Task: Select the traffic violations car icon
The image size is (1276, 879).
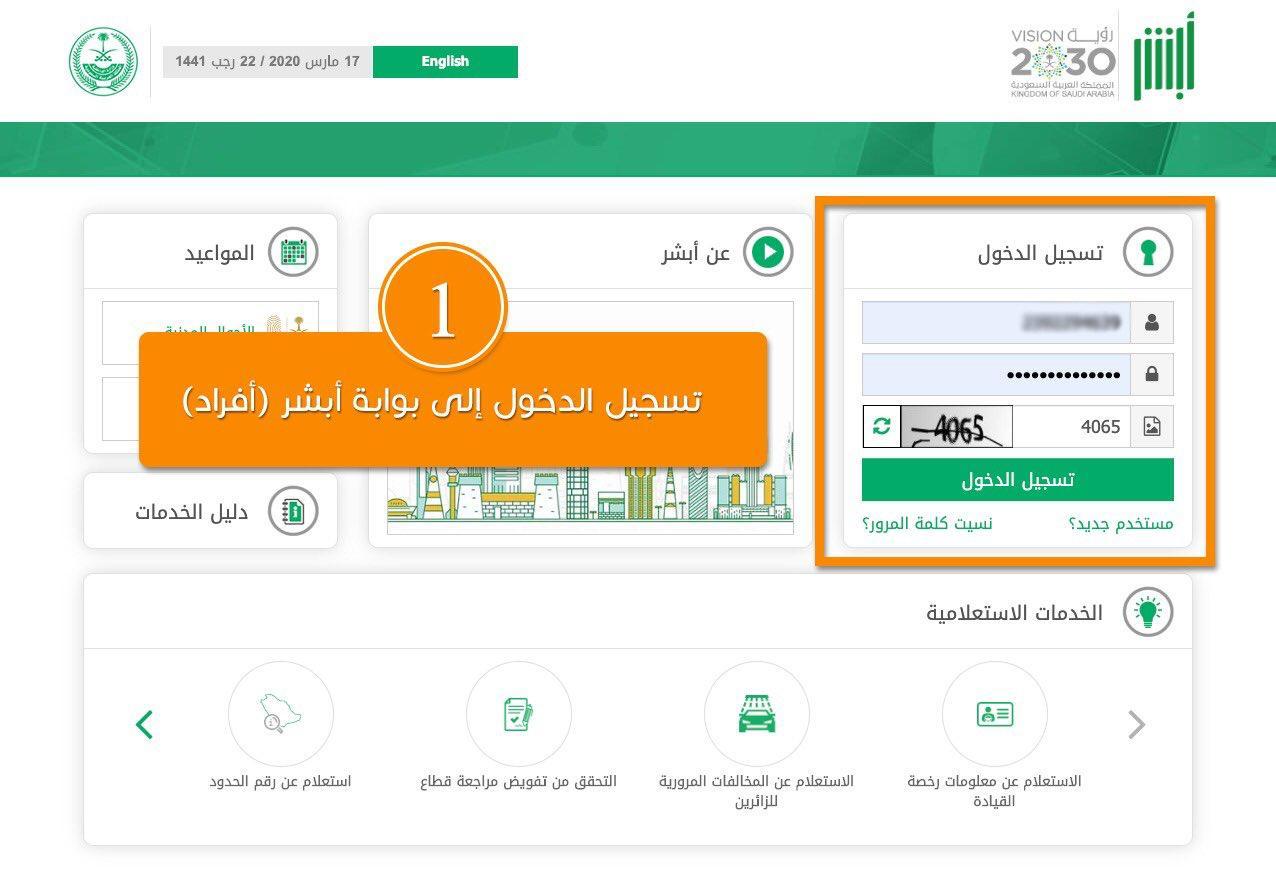Action: [757, 714]
